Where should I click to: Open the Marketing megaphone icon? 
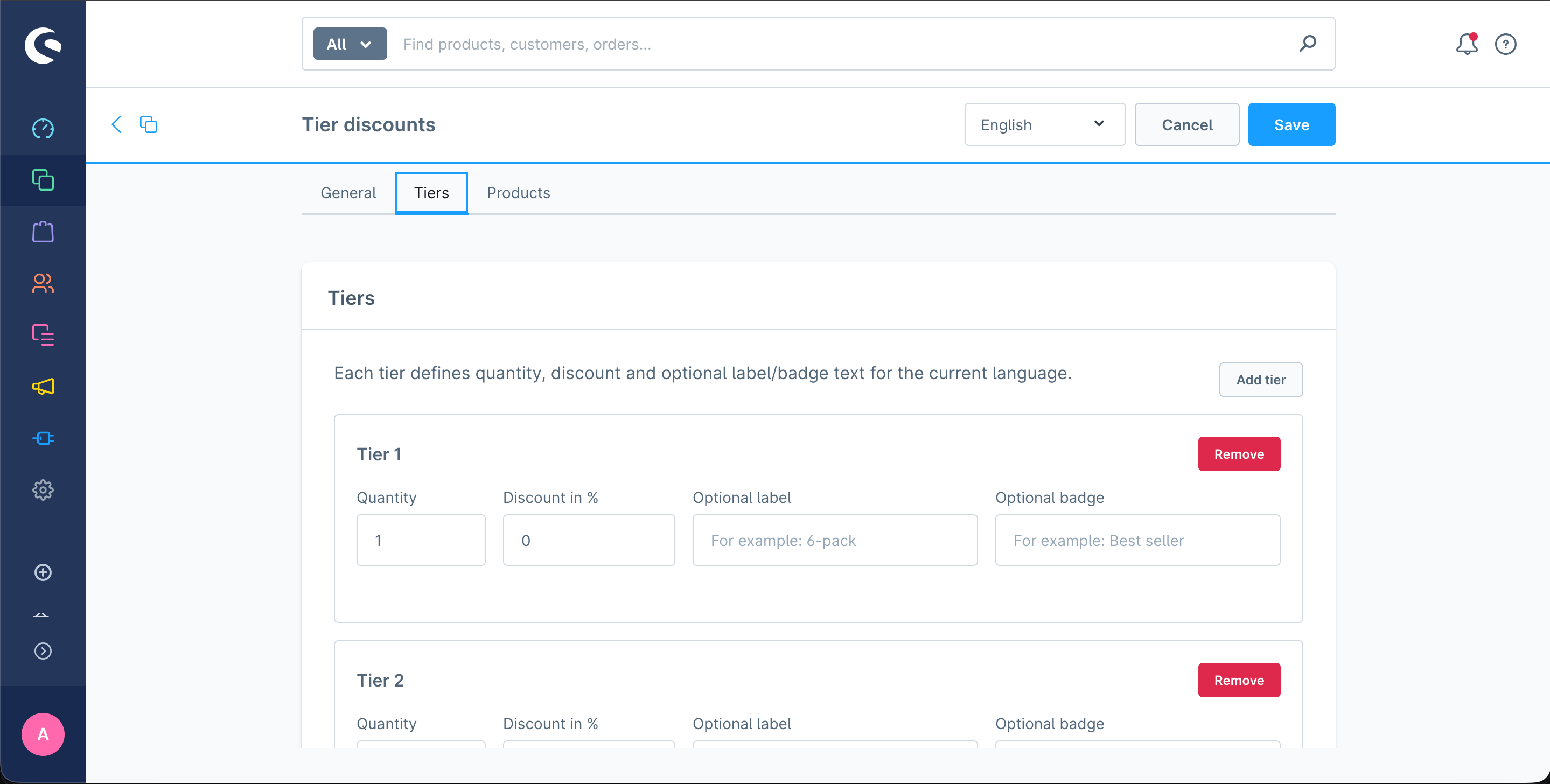point(43,386)
